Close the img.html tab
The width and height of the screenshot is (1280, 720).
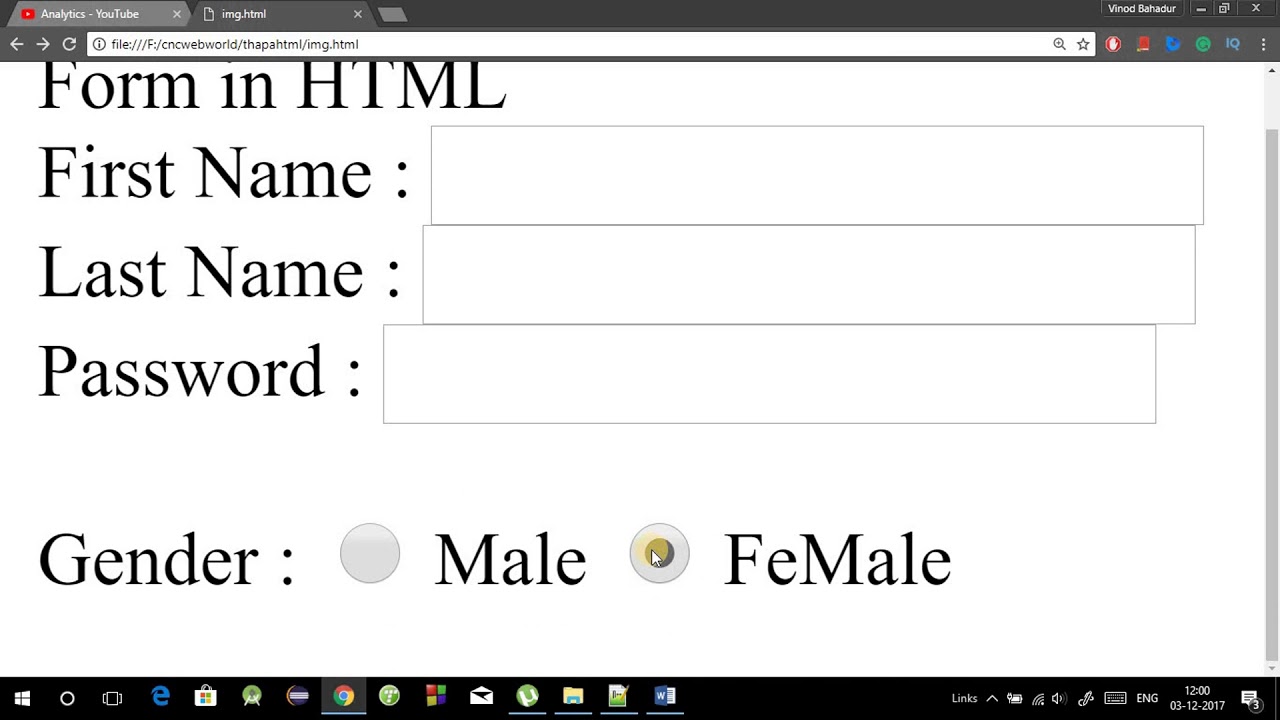(358, 14)
